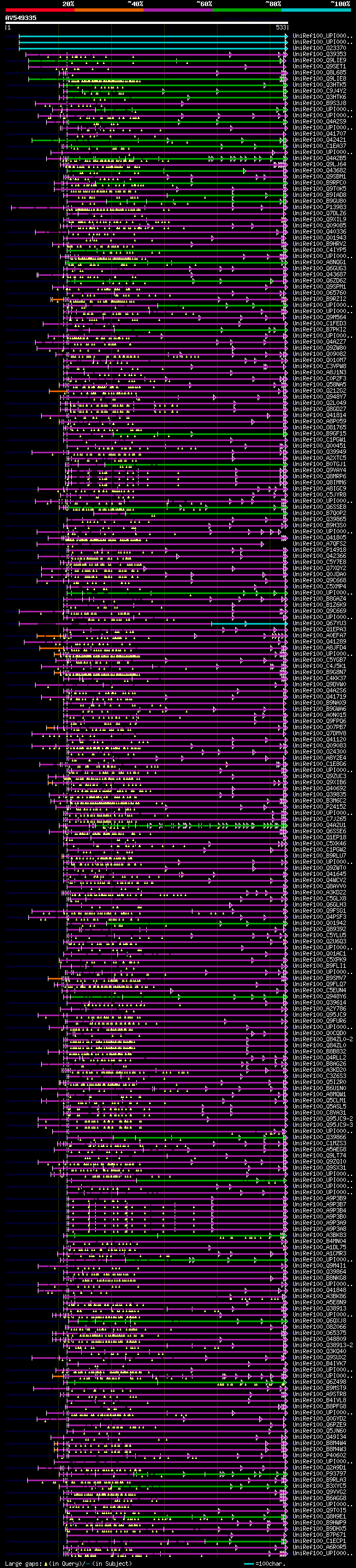This screenshot has height=1568, width=356.
Task: Select the UniRef100_Q9ZWT0 label
Action: coord(319,868)
